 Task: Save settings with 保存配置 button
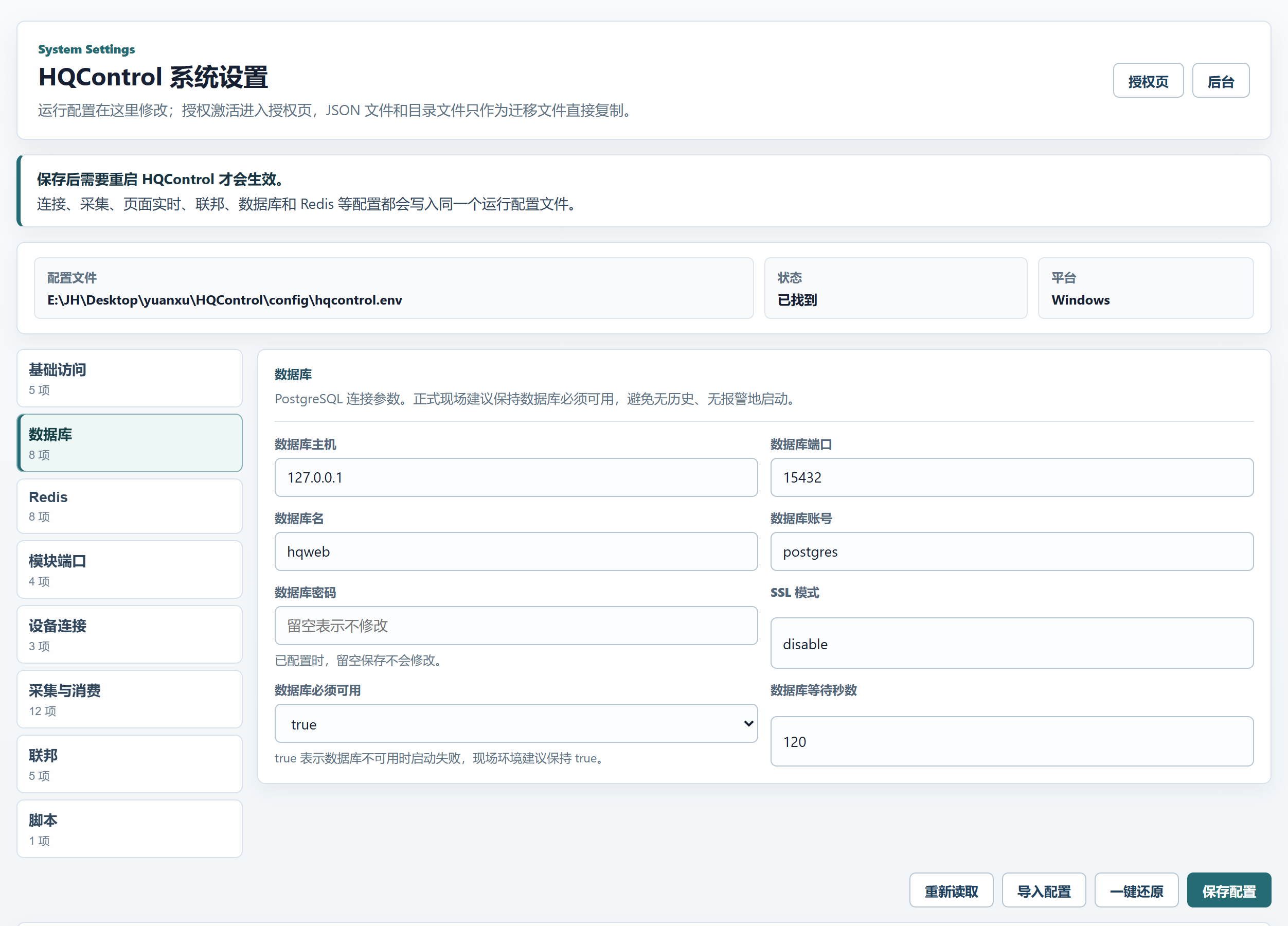1229,890
